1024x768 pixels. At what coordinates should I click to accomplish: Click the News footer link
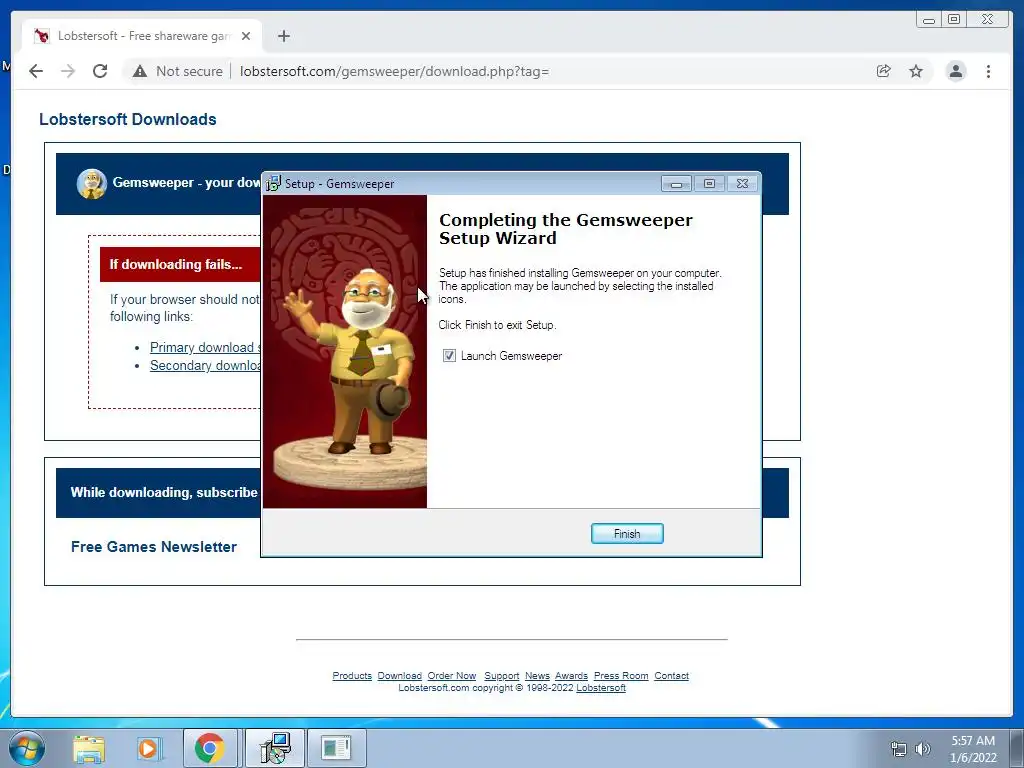(537, 675)
